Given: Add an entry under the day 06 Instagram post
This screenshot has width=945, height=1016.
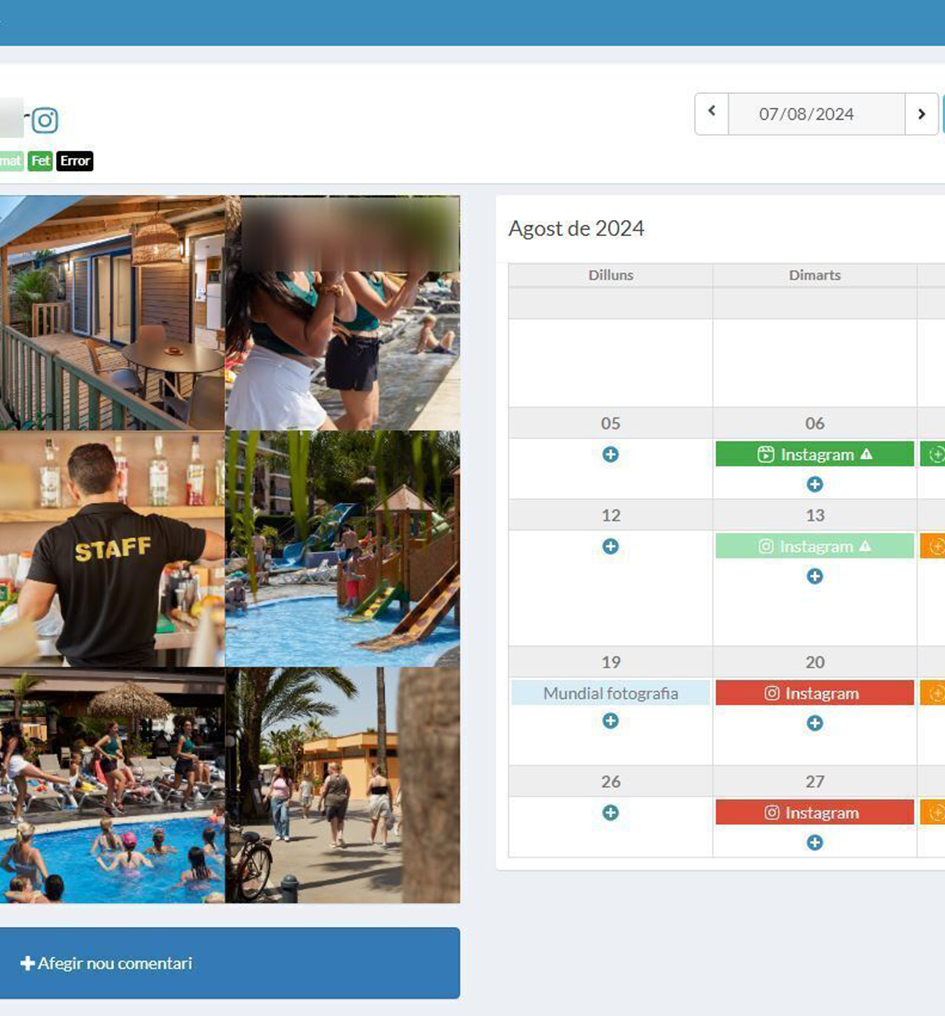Looking at the screenshot, I should coord(814,484).
